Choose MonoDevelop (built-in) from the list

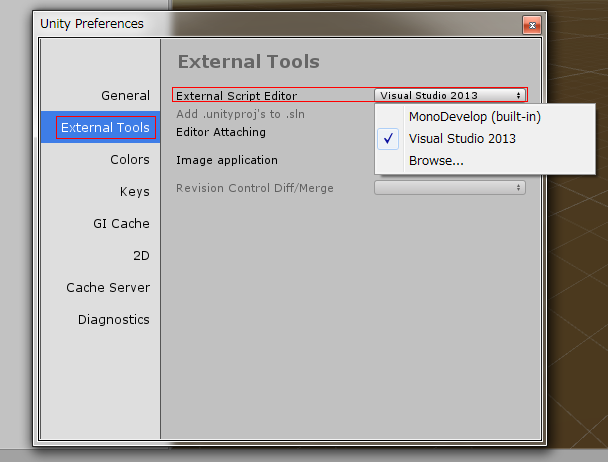pos(485,117)
